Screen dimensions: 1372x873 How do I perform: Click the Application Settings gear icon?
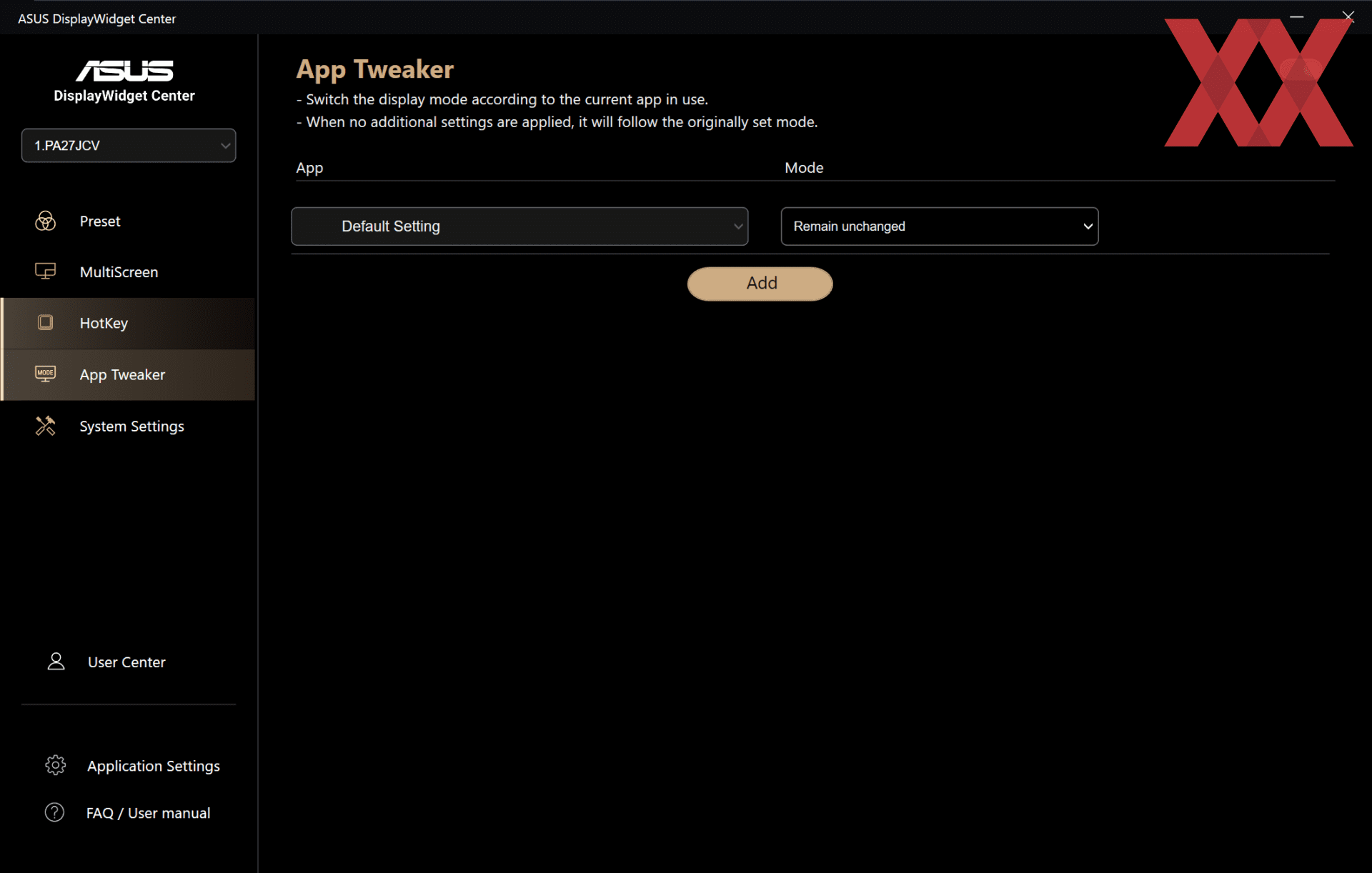pyautogui.click(x=55, y=765)
